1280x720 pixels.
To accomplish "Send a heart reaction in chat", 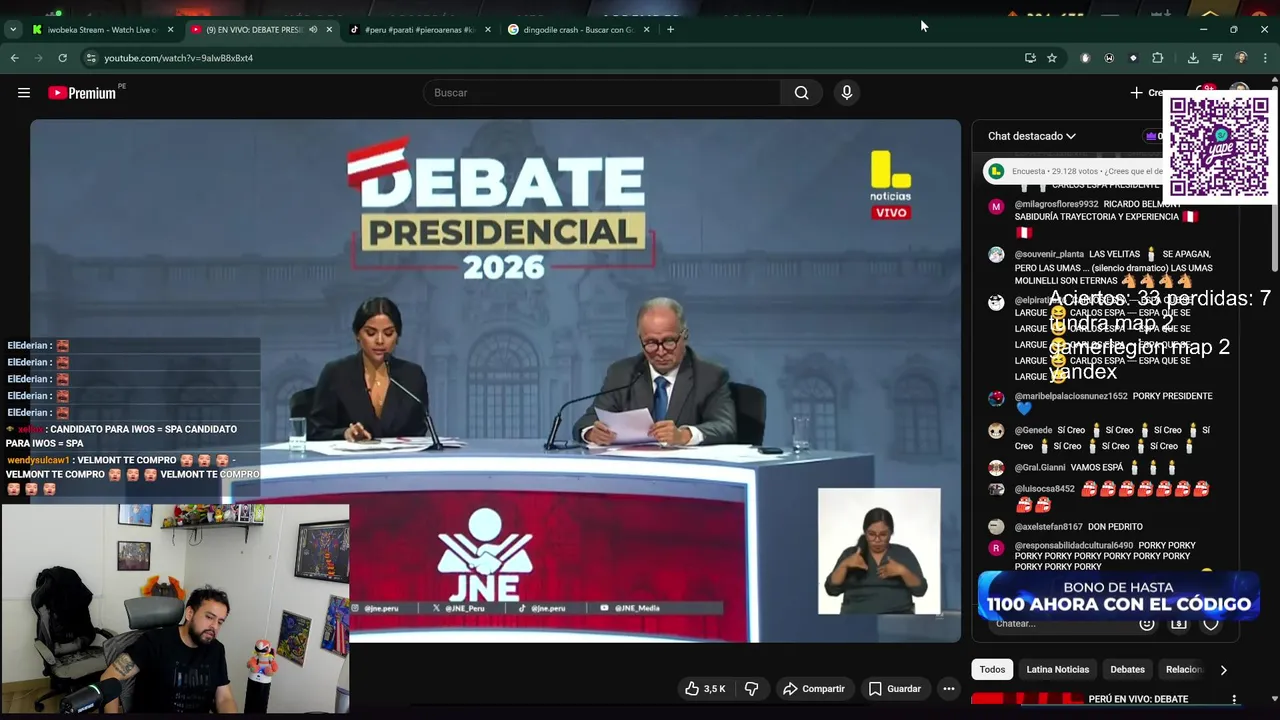I will (1211, 624).
